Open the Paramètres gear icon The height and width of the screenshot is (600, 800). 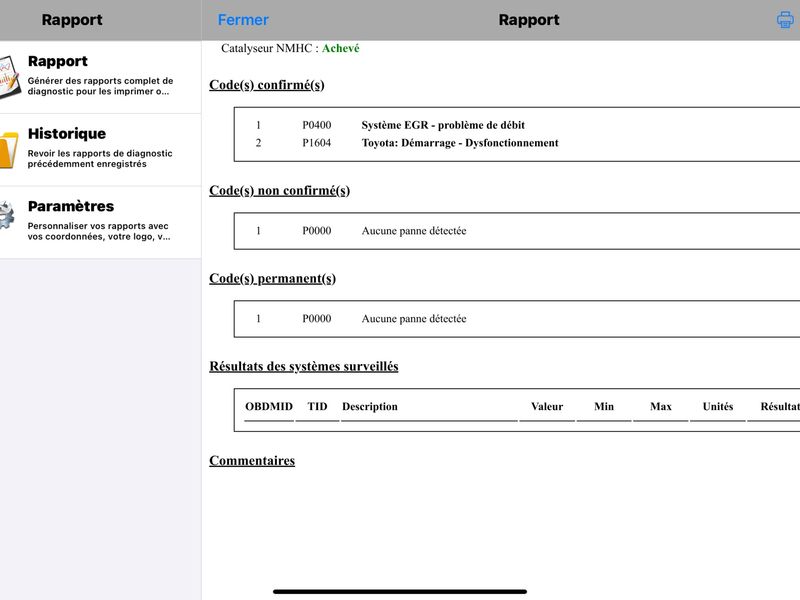point(7,215)
